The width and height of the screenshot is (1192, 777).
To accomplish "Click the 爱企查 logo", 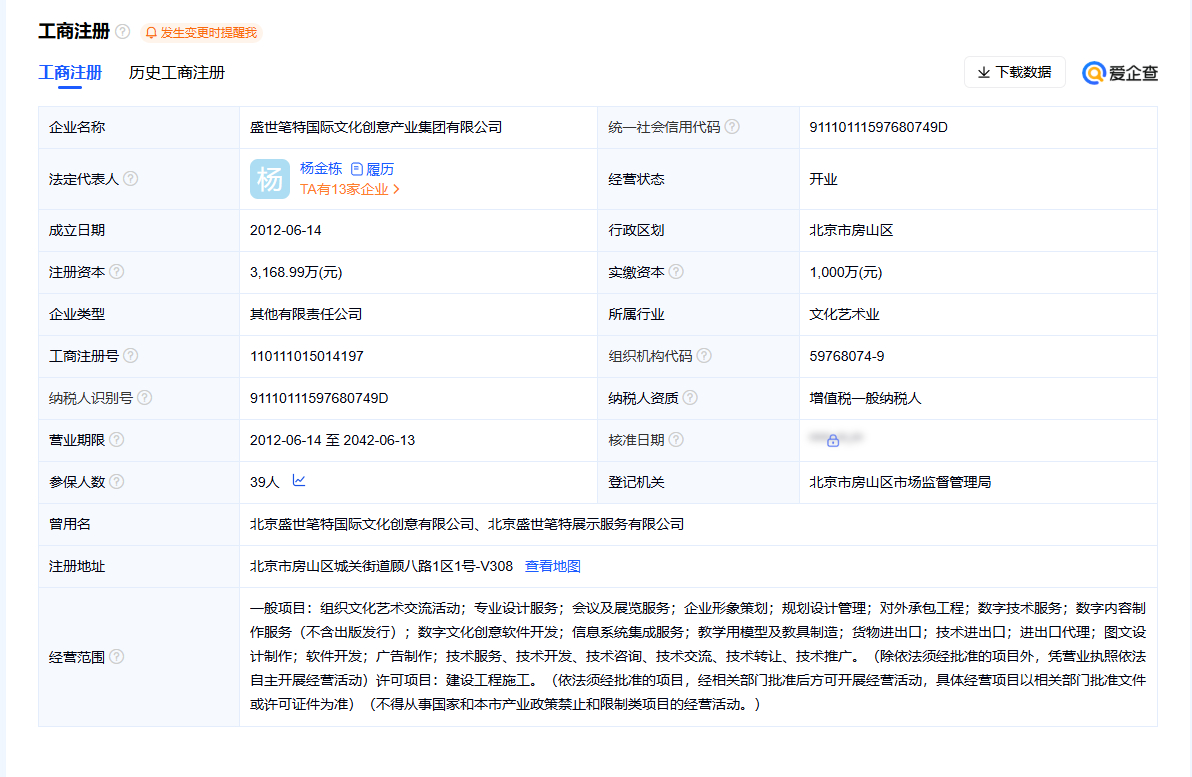I will [1120, 73].
